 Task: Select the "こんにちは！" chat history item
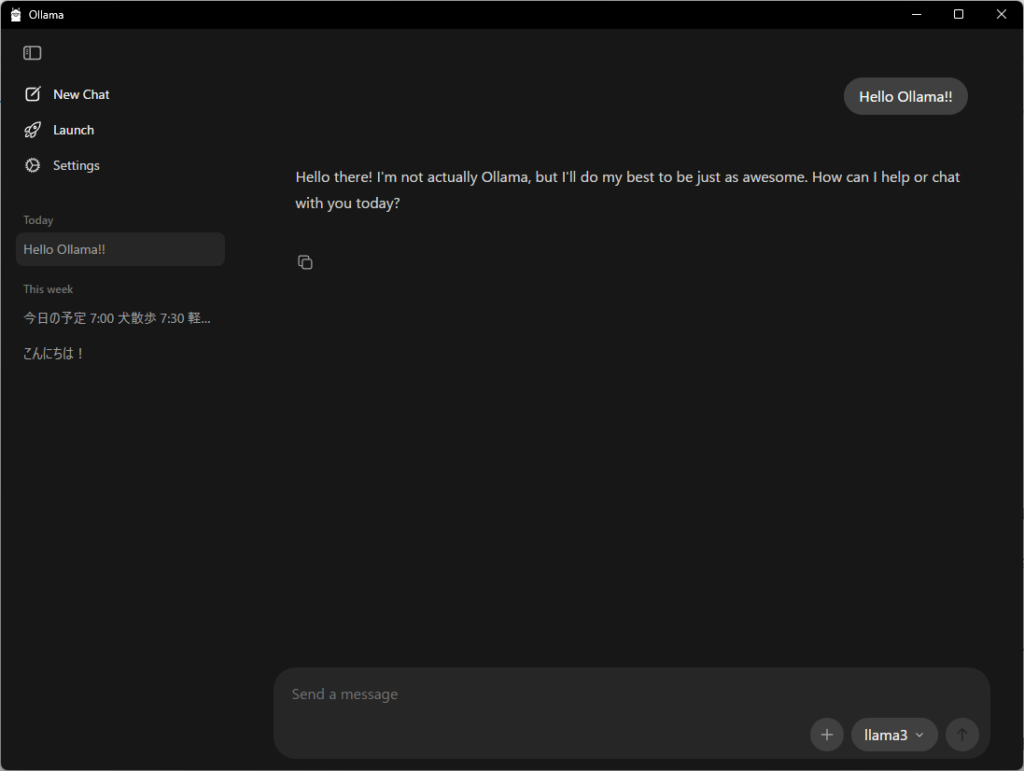55,353
